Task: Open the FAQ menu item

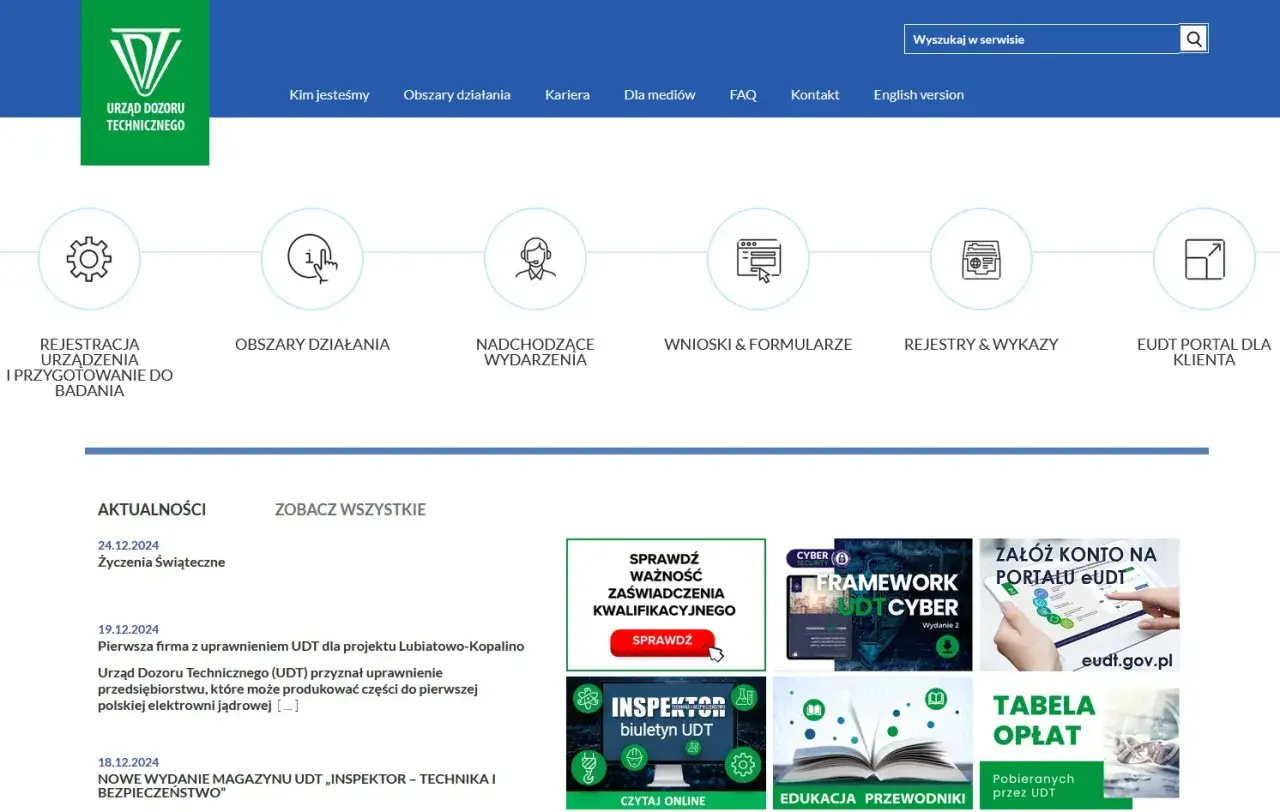Action: (x=743, y=95)
